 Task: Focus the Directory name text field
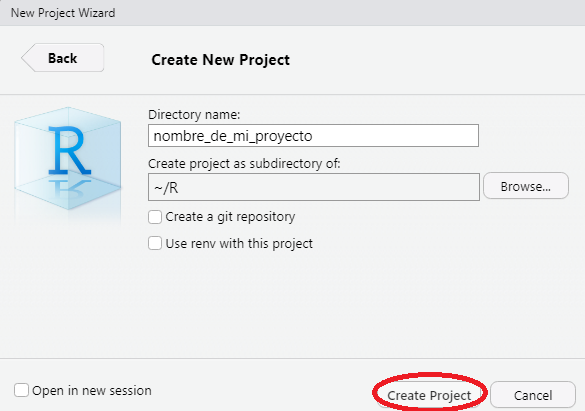313,136
